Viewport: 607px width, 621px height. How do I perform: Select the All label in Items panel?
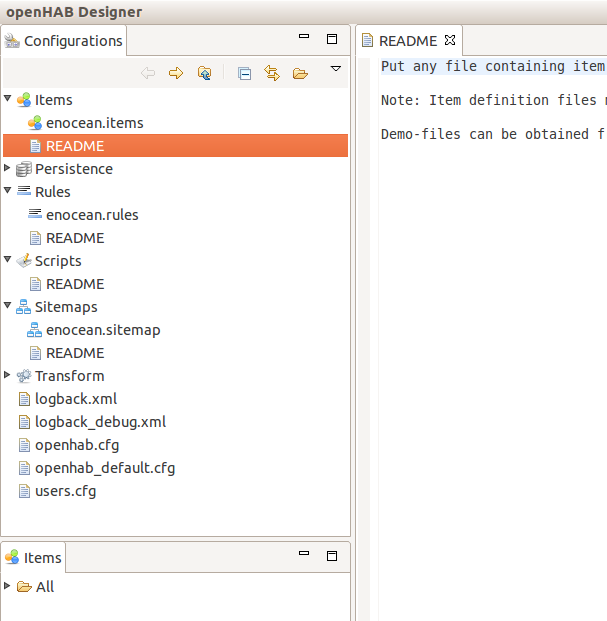(45, 587)
